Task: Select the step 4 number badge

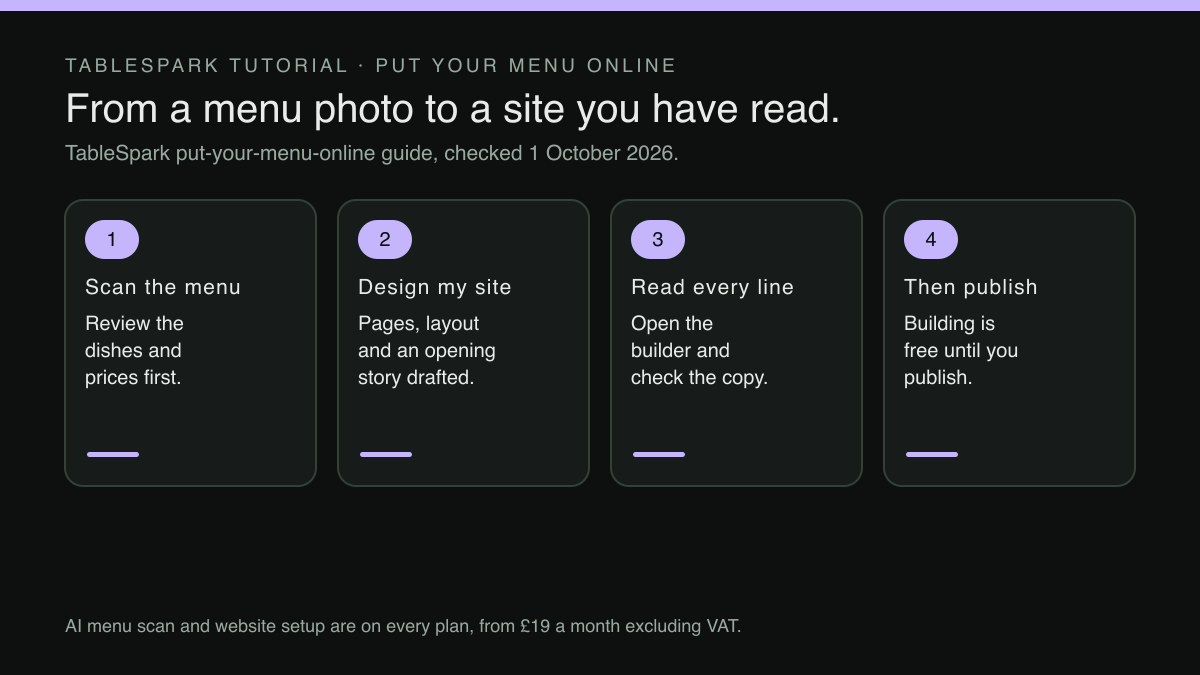Action: (931, 240)
